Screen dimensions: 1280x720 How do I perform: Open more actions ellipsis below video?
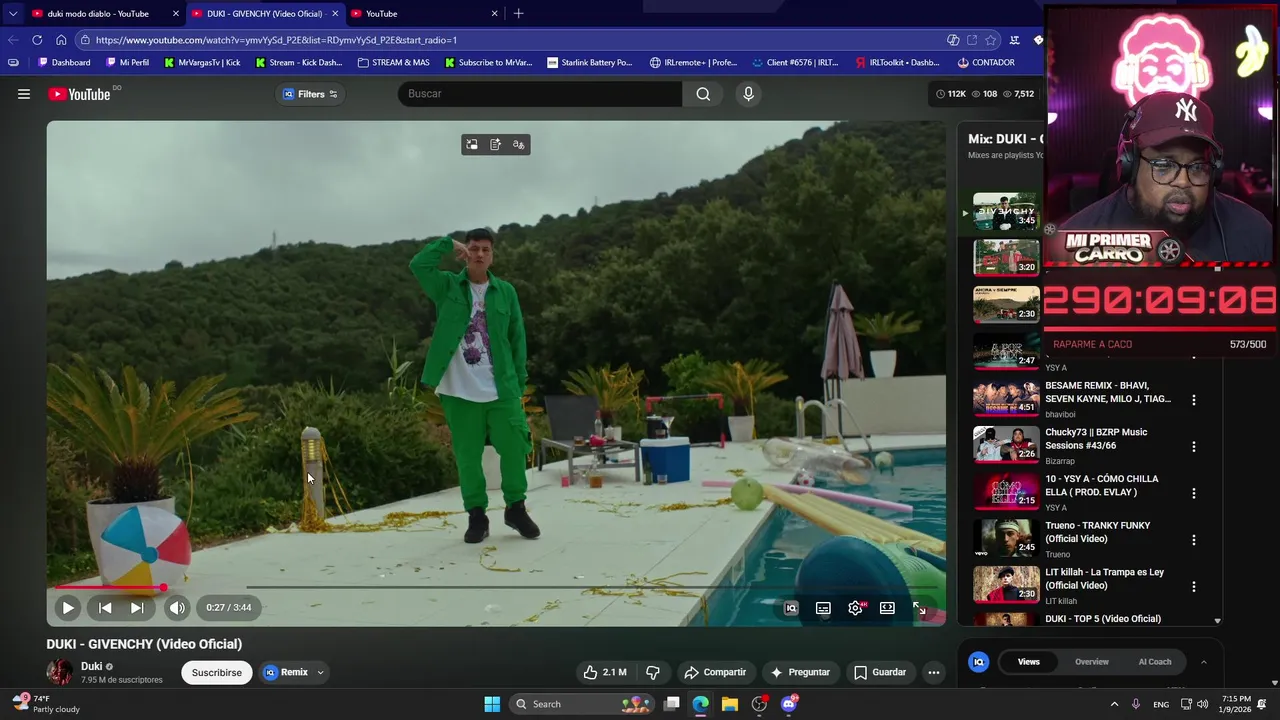(934, 672)
